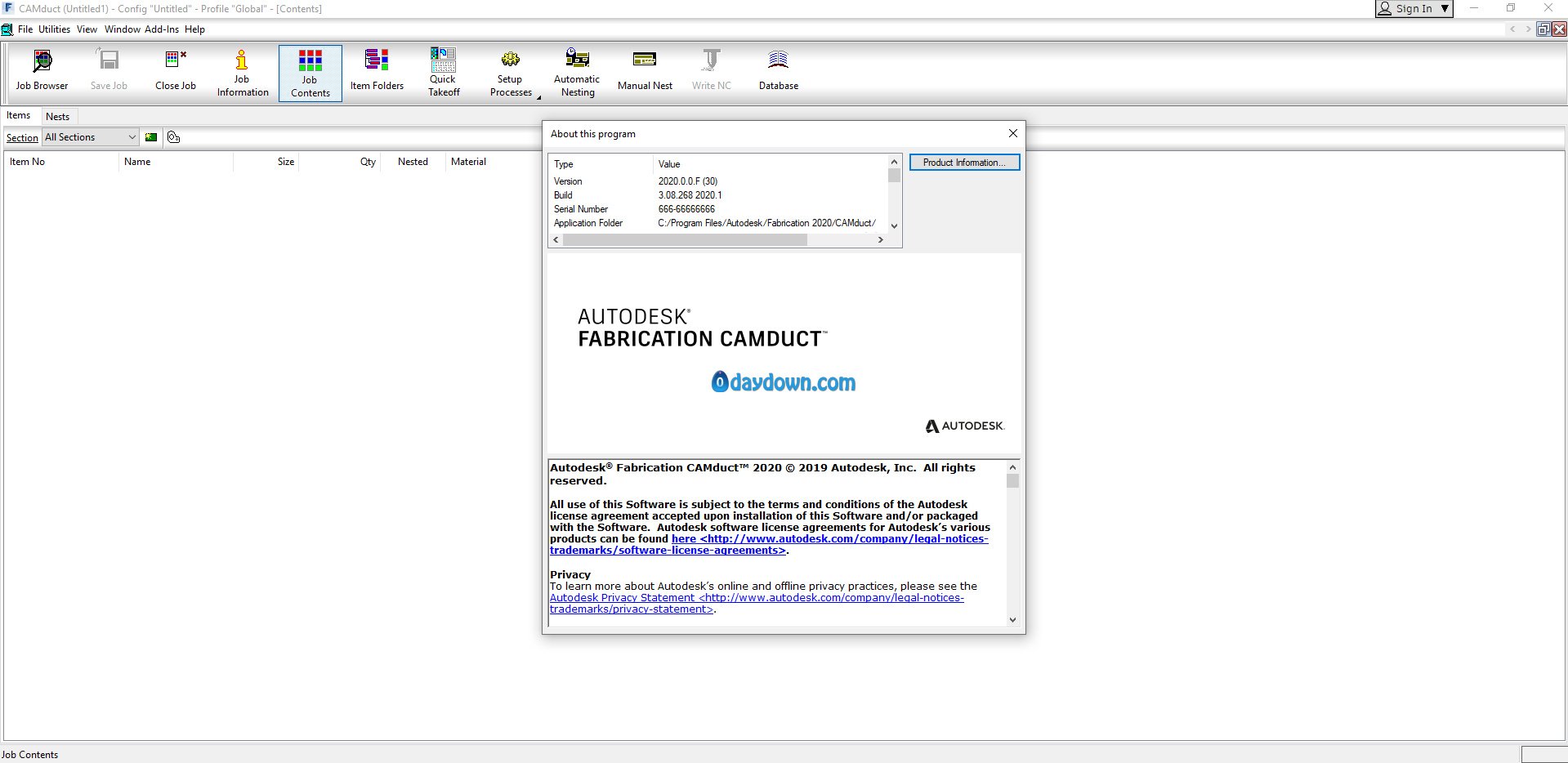
Task: Click the info list scroll-down arrow
Action: coord(894,226)
